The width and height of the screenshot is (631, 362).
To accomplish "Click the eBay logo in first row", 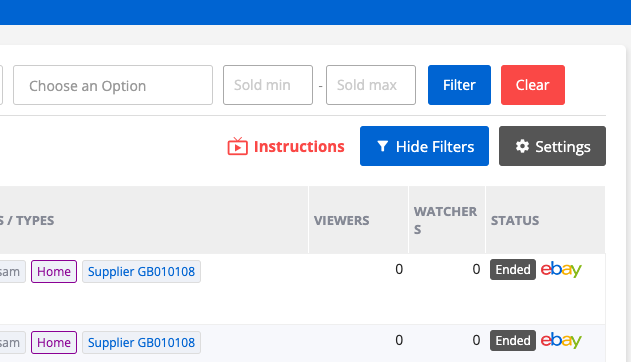I will 561,269.
